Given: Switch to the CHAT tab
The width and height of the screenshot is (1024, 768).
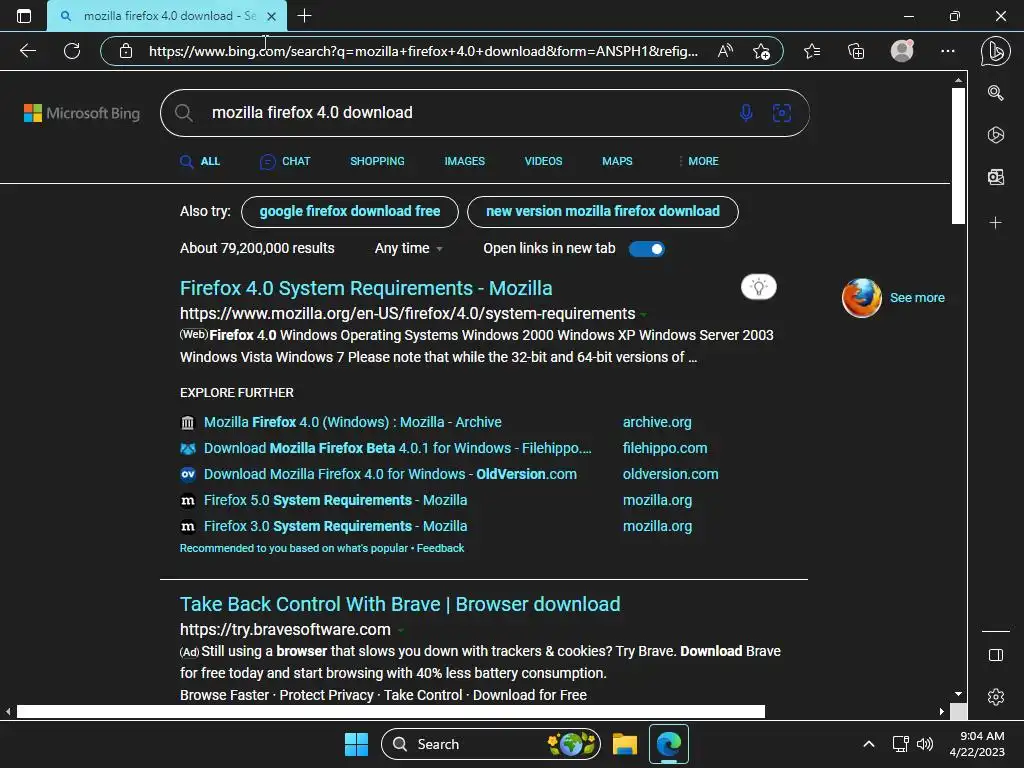Looking at the screenshot, I should (x=285, y=161).
